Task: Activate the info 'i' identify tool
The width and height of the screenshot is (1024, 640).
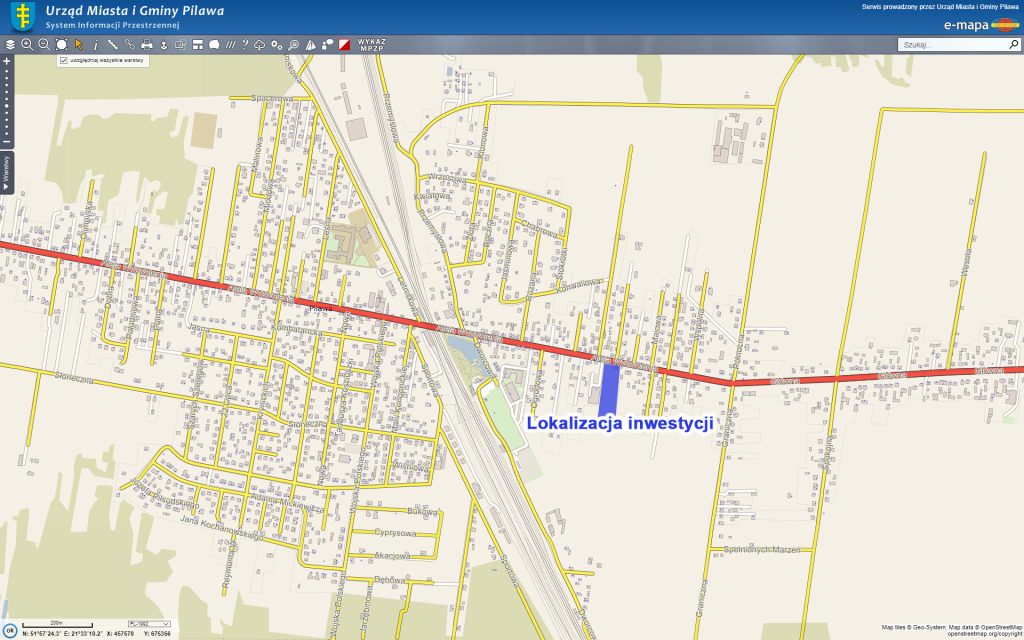Action: [95, 45]
